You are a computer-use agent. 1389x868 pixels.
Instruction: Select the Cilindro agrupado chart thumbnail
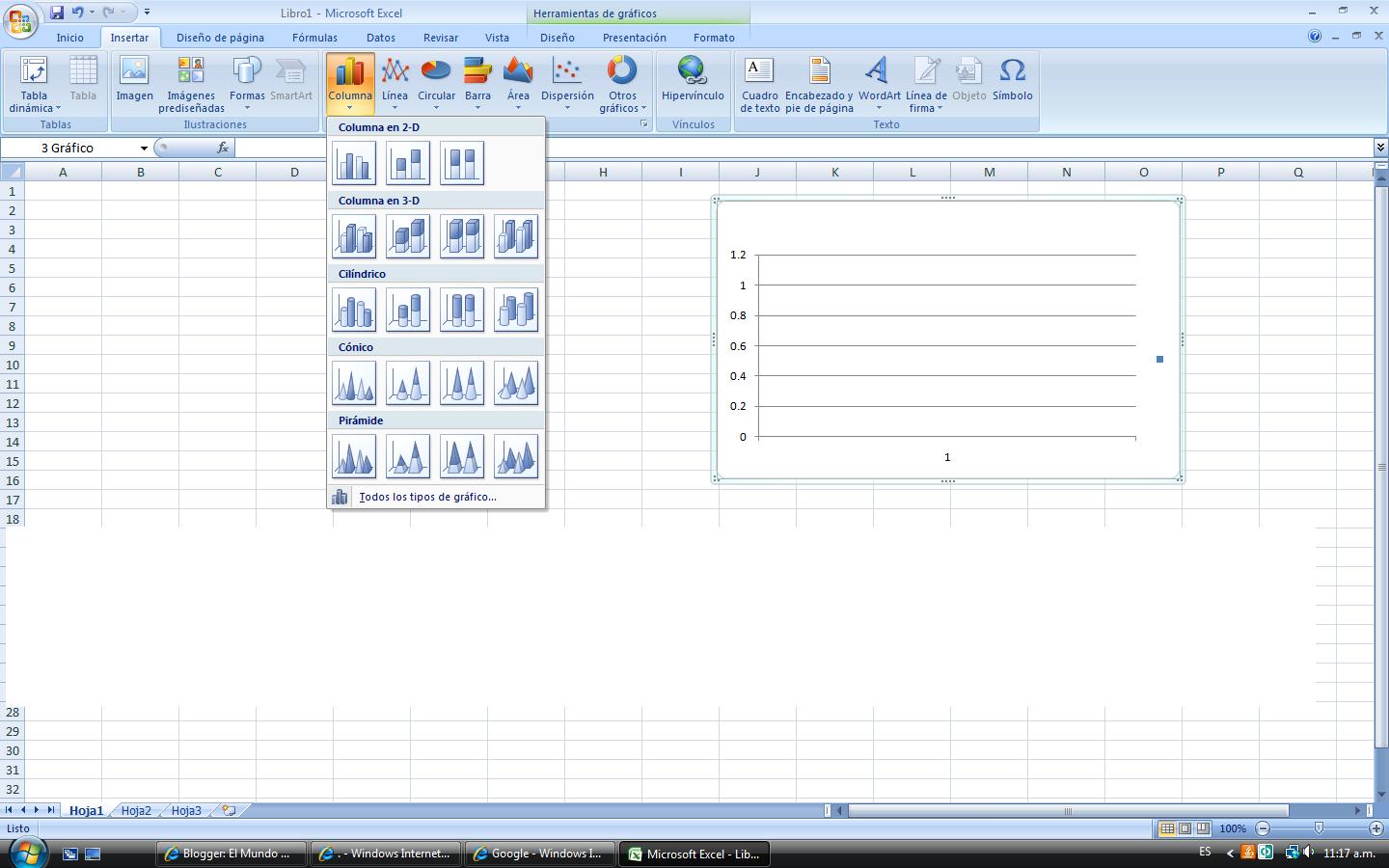(354, 310)
